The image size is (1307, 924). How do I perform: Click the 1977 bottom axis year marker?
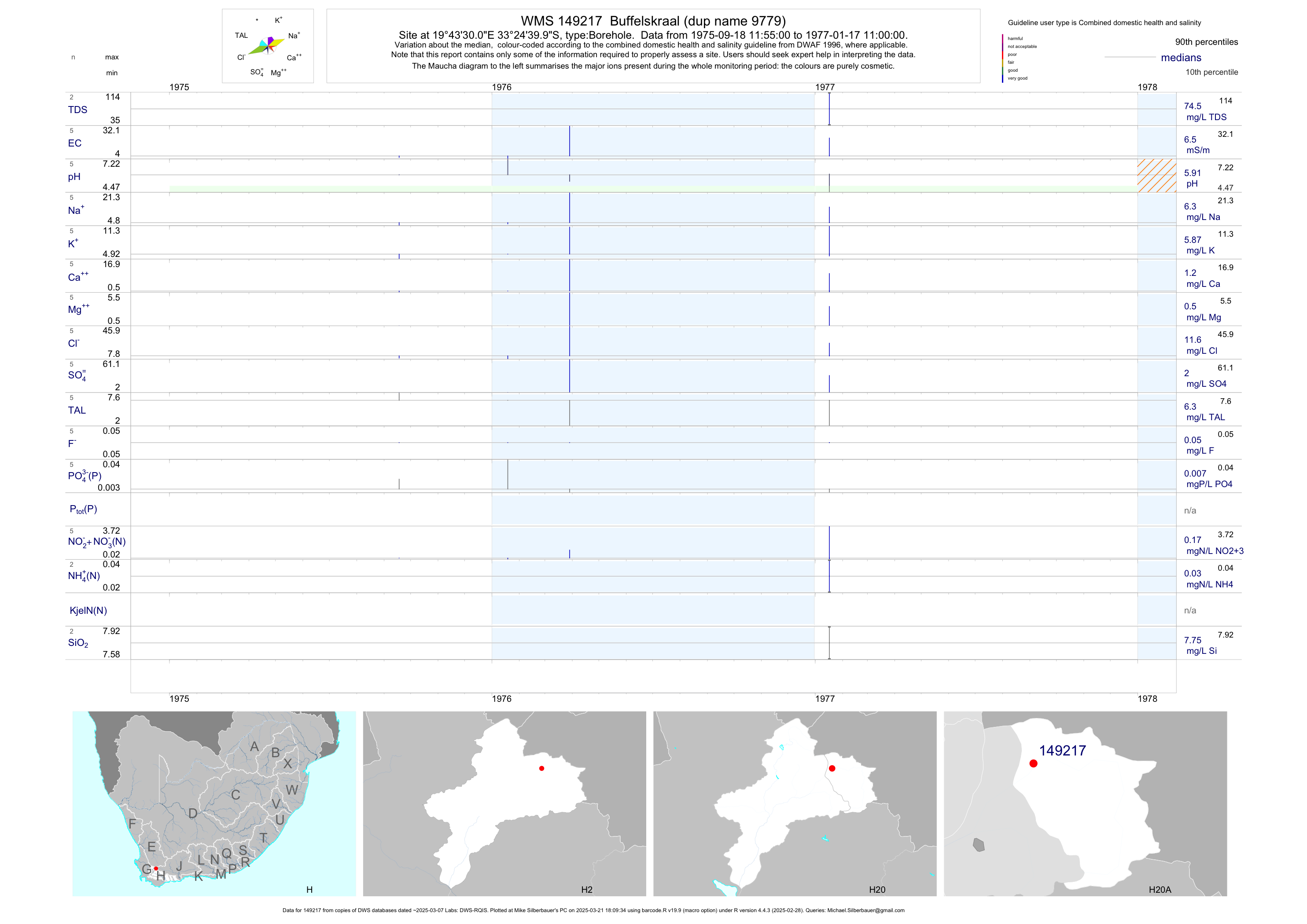[x=825, y=699]
